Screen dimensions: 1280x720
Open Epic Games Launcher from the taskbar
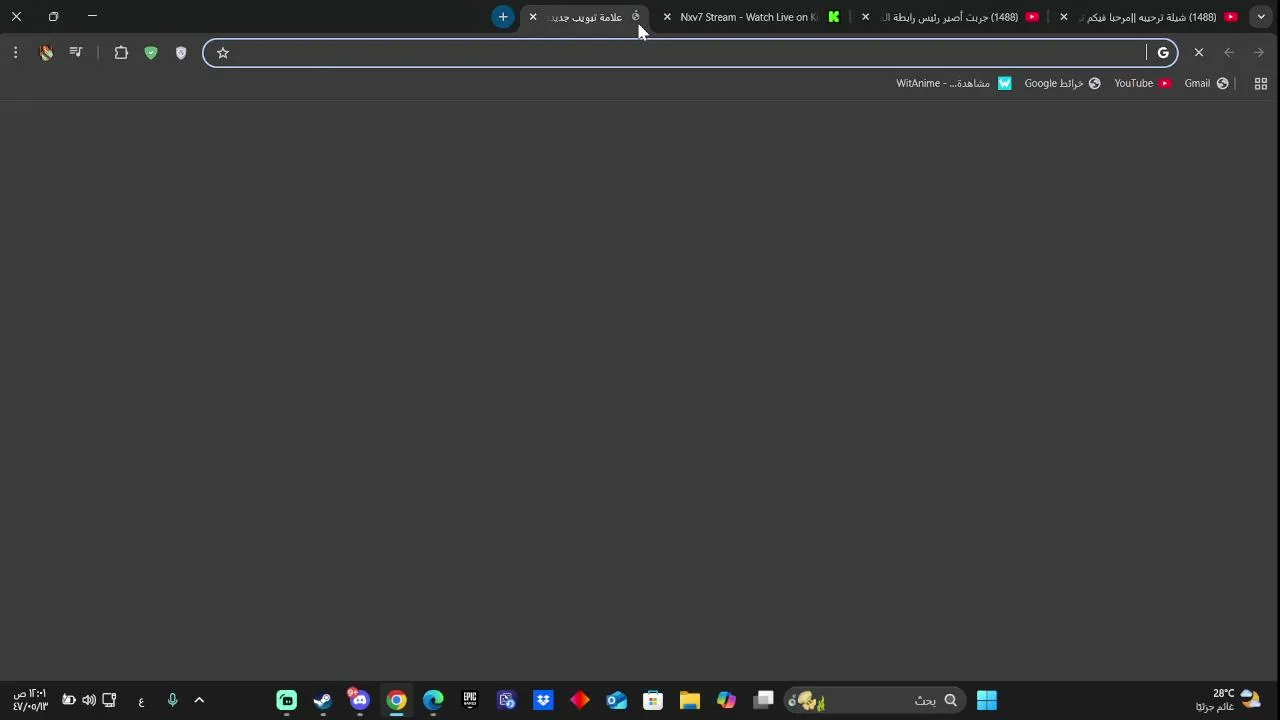tap(470, 700)
